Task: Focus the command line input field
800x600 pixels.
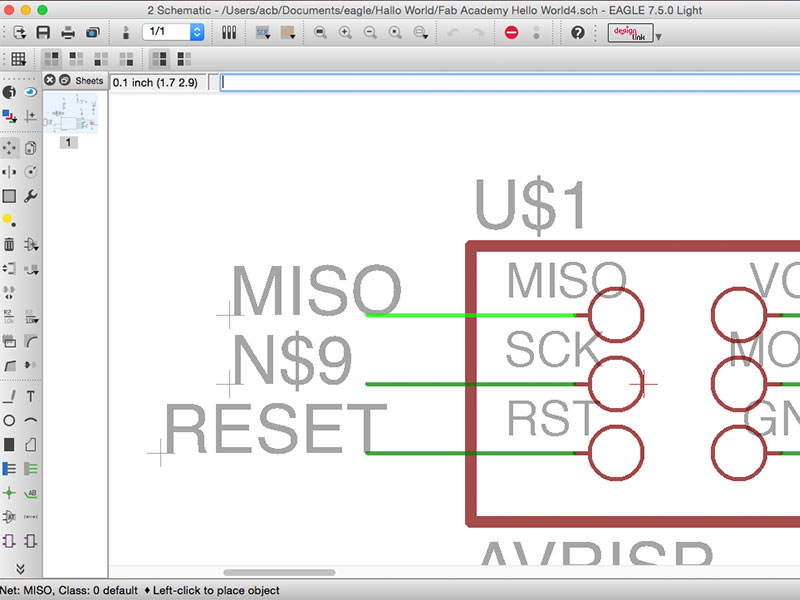Action: click(510, 83)
